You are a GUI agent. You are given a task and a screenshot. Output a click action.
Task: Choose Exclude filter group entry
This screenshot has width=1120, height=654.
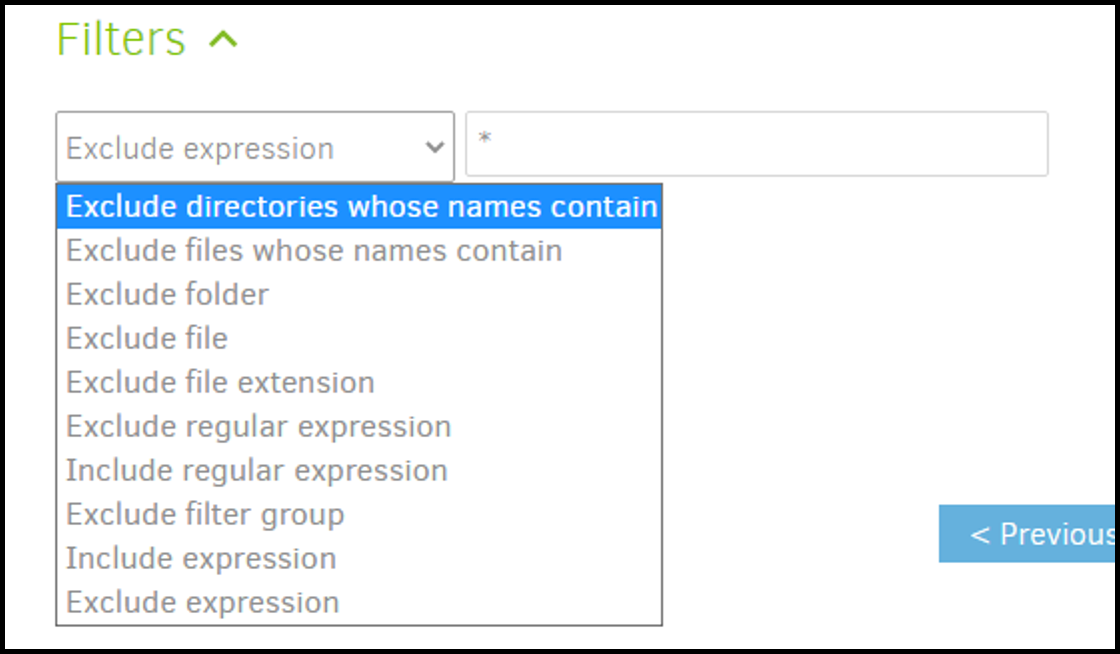205,515
